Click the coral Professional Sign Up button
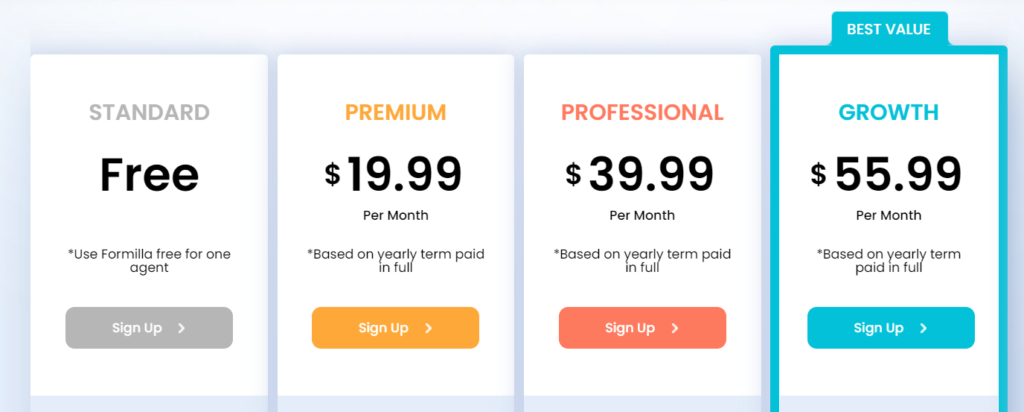 pos(642,328)
